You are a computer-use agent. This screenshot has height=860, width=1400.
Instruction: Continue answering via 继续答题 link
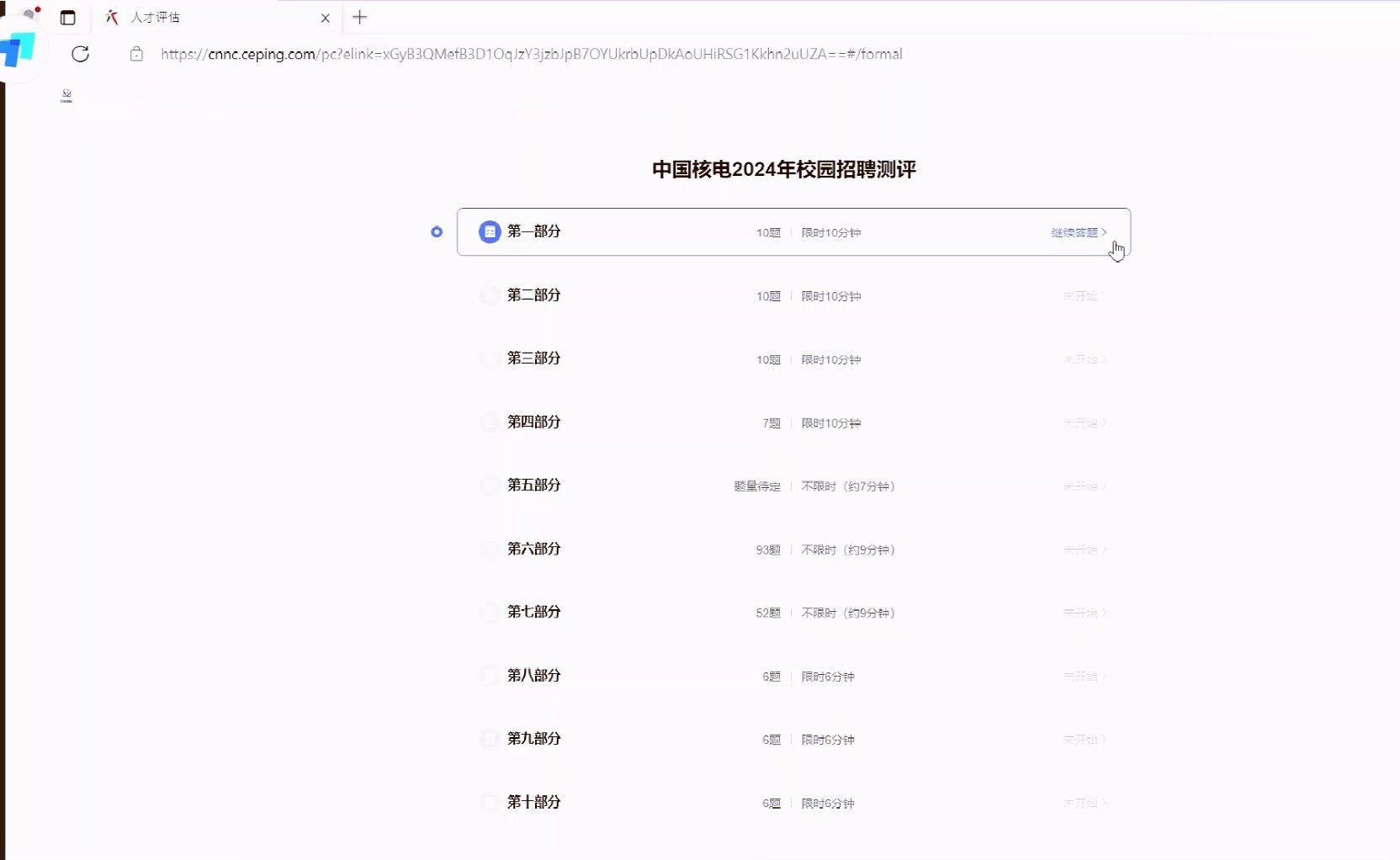[1079, 232]
